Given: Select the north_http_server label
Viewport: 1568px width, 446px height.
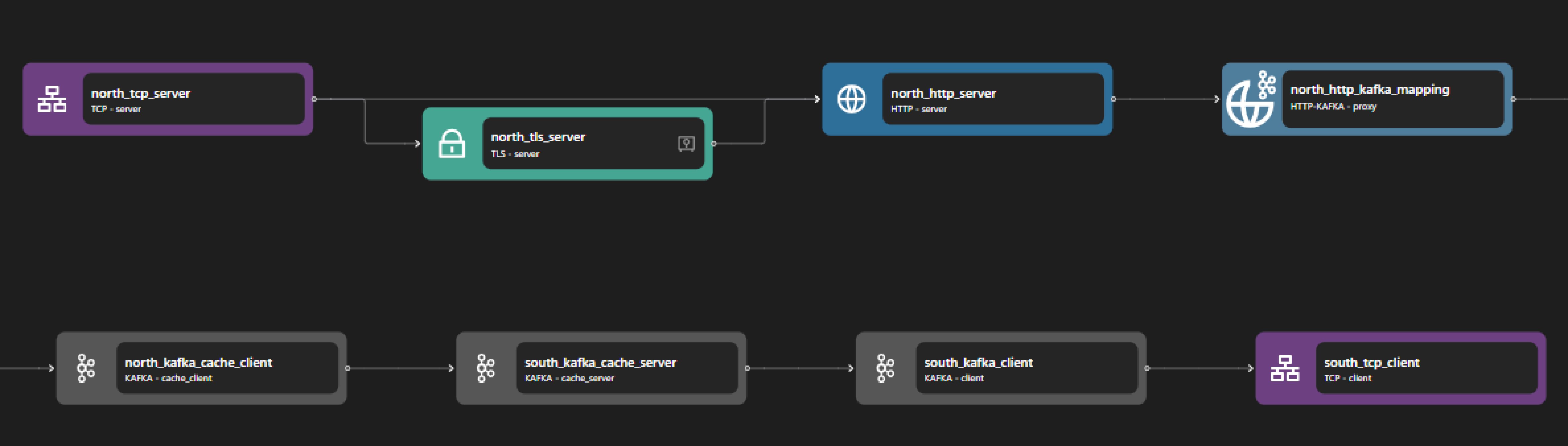Looking at the screenshot, I should (x=944, y=94).
